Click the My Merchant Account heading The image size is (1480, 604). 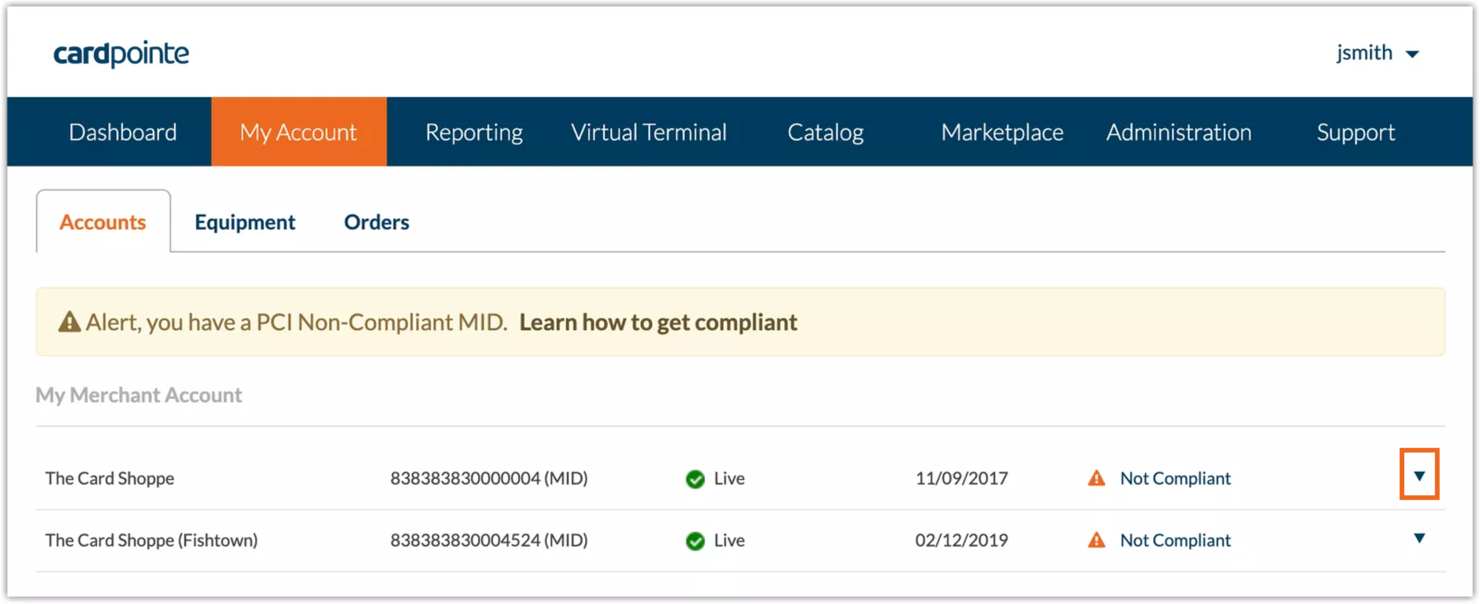click(139, 395)
